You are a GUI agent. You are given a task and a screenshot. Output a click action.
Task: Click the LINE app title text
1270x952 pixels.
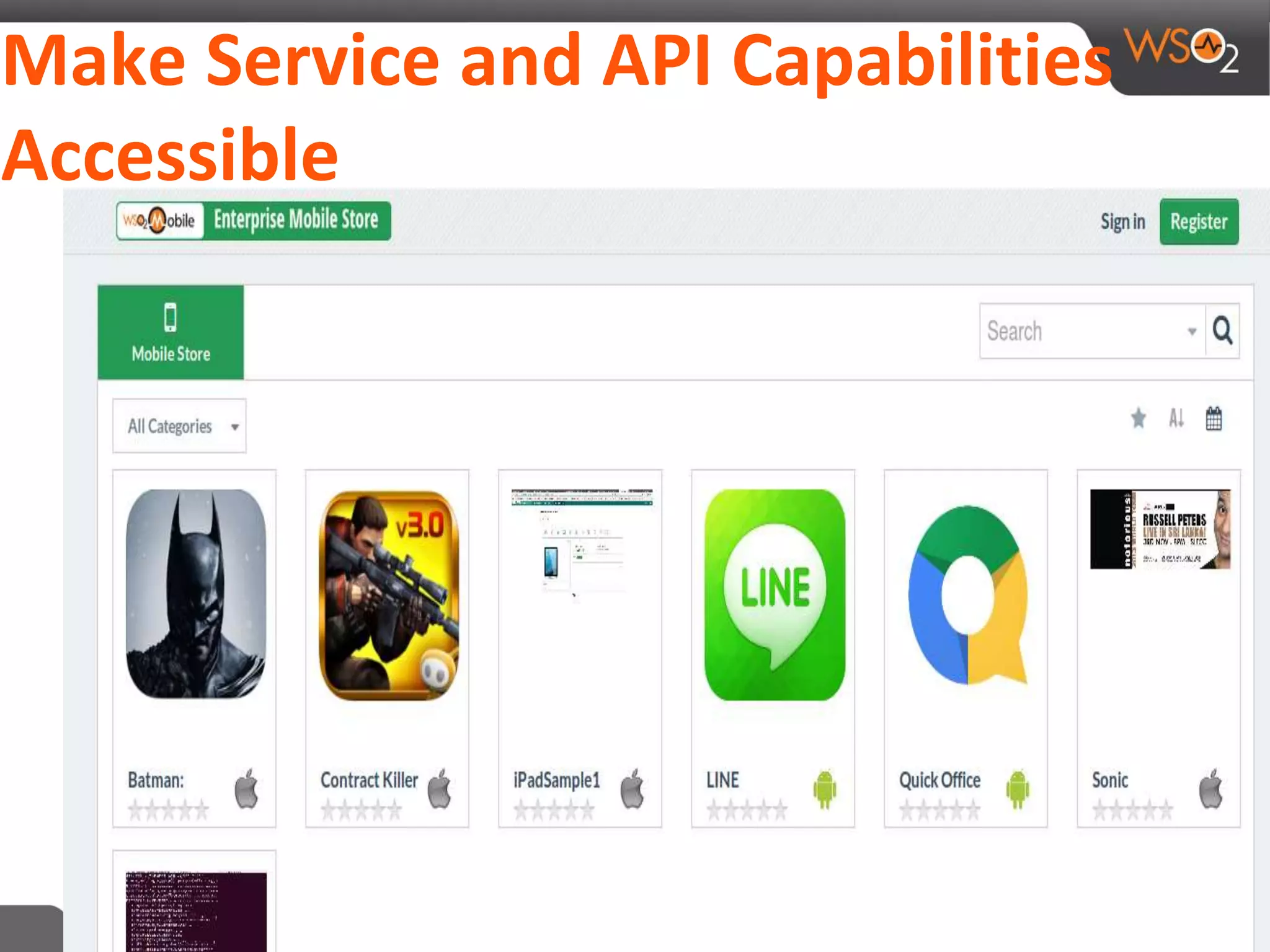click(x=722, y=780)
